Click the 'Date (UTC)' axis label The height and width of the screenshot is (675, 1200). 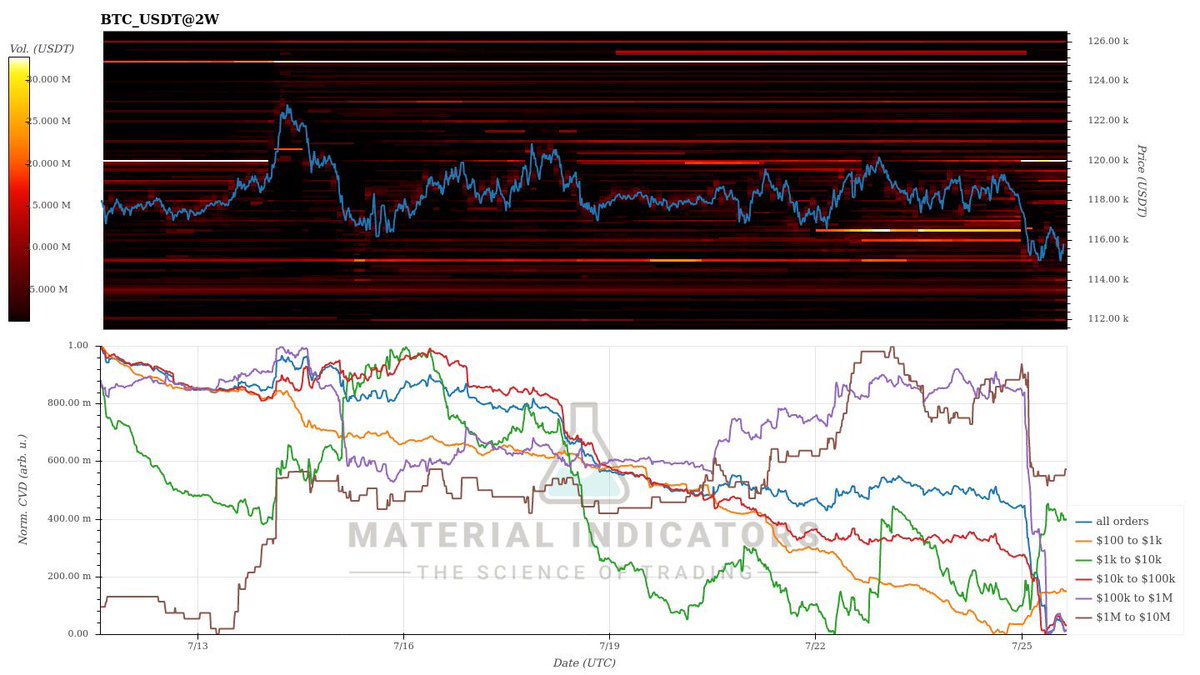(584, 663)
